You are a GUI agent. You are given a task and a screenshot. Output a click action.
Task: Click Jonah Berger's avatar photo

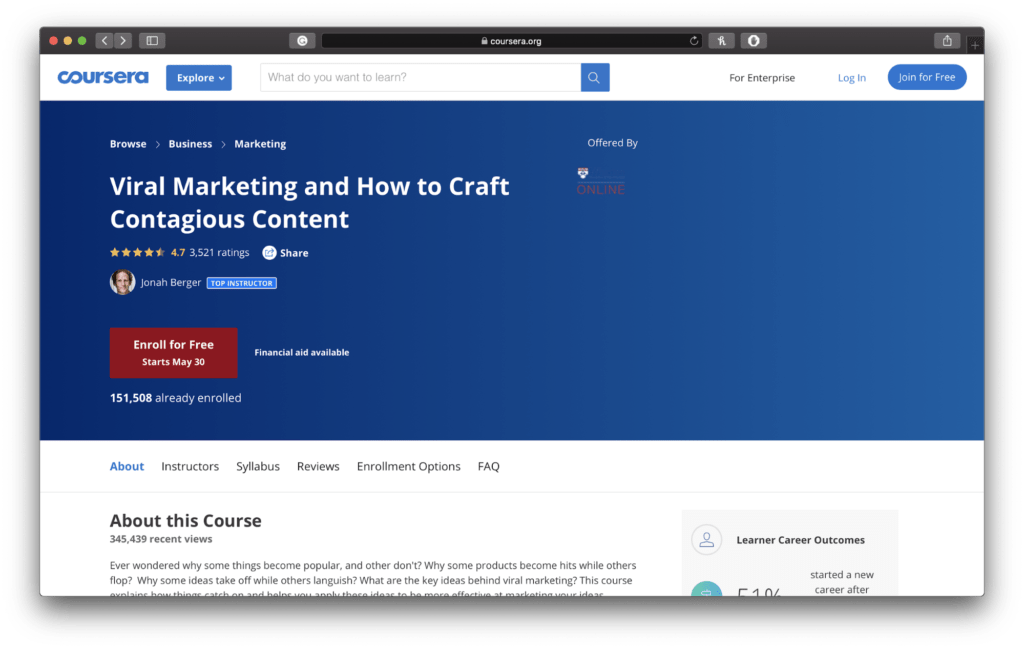click(x=122, y=282)
